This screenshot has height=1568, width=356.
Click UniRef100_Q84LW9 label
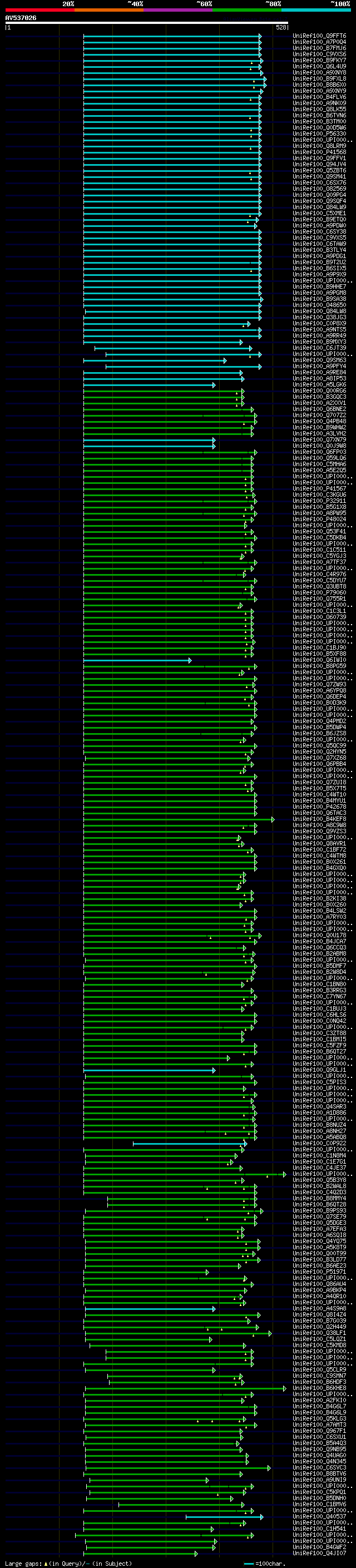(319, 207)
